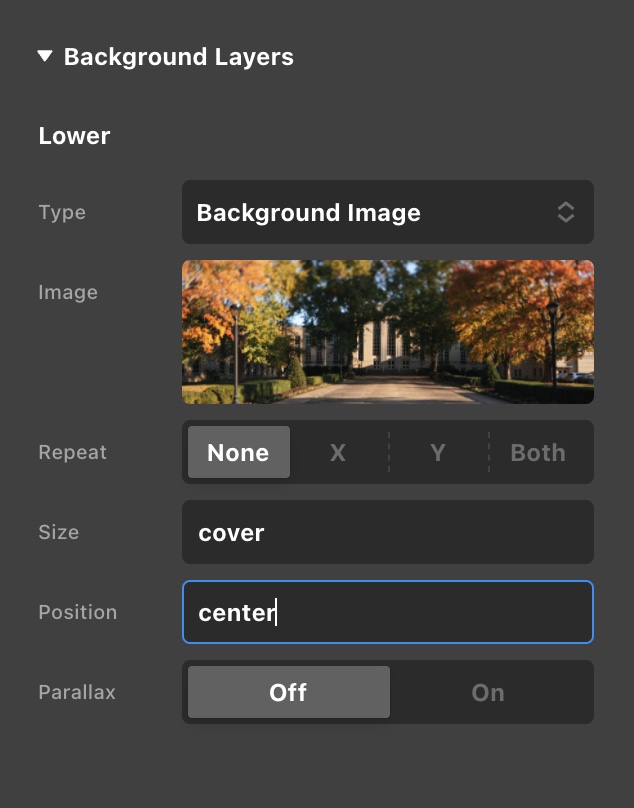Image resolution: width=634 pixels, height=808 pixels.
Task: Click the up-down chevron icon in Type
Action: point(565,212)
